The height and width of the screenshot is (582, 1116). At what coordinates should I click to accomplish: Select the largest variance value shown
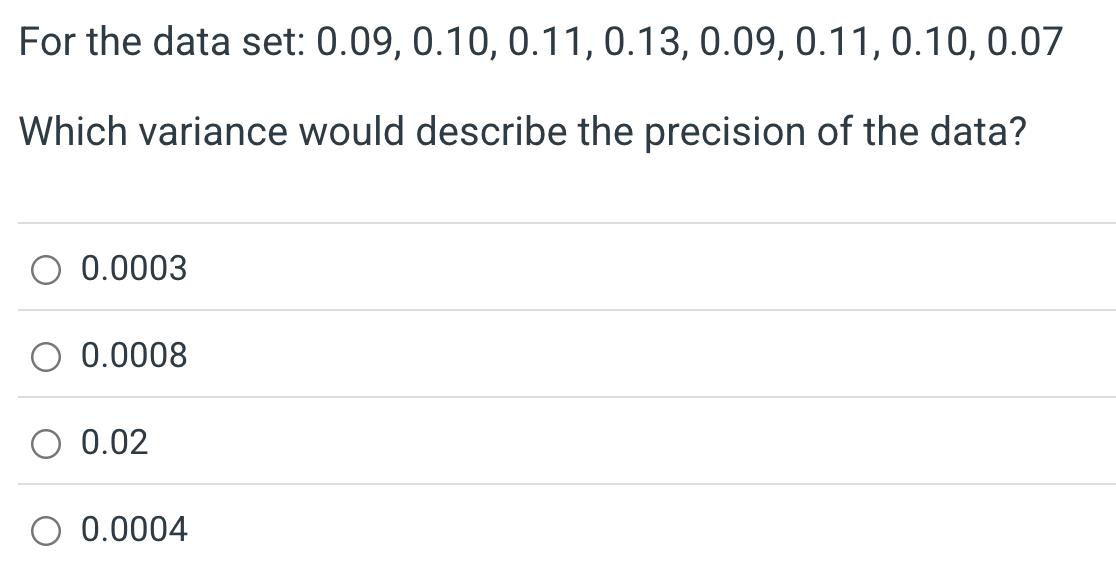(115, 442)
